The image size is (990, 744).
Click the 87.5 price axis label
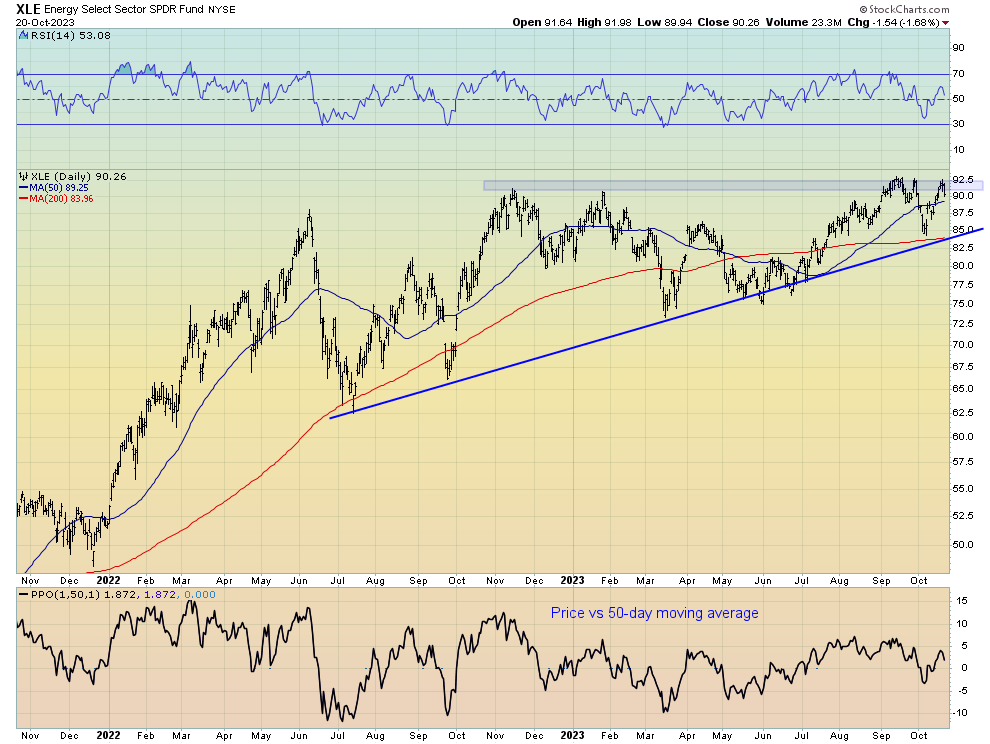tap(963, 213)
